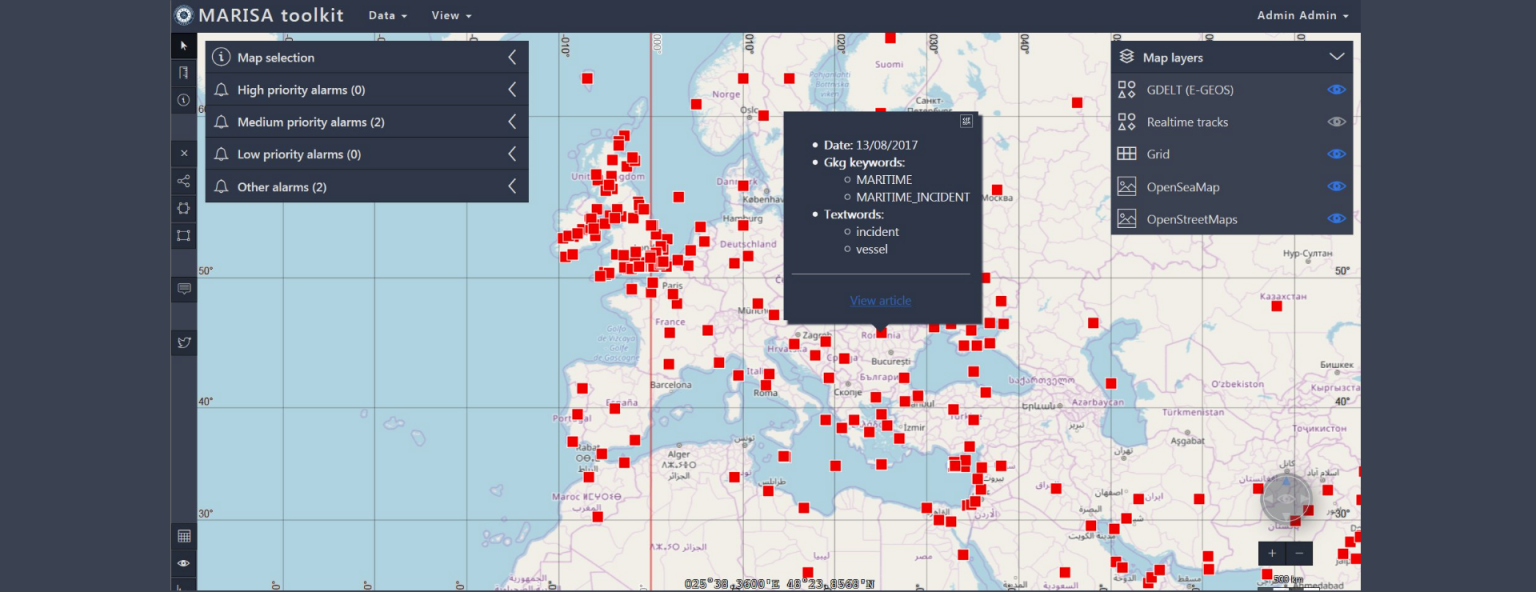Click the share icon in the sidebar

click(x=183, y=181)
